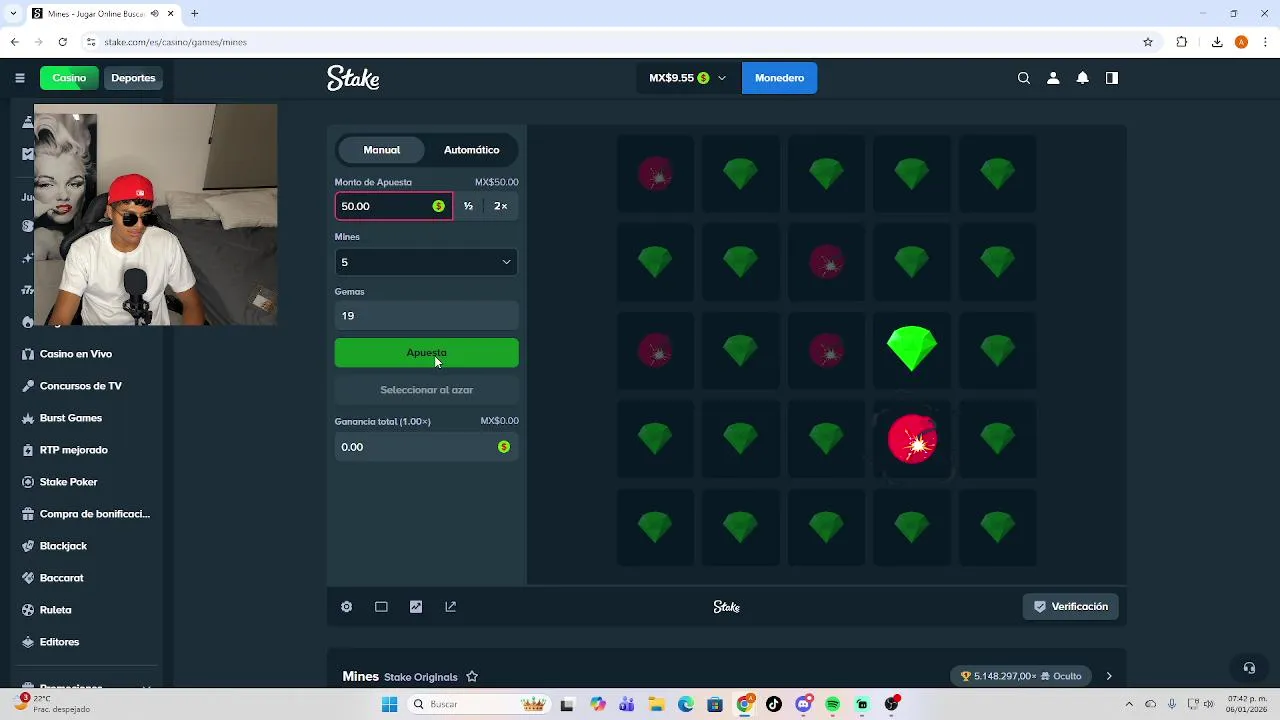Expand the max payout arrow next to Oculto
Screen dimensions: 1280x720
coord(1108,677)
